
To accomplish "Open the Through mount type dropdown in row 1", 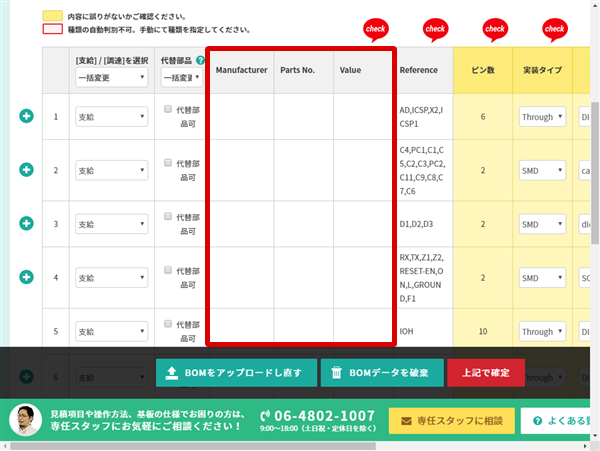I will (x=542, y=117).
